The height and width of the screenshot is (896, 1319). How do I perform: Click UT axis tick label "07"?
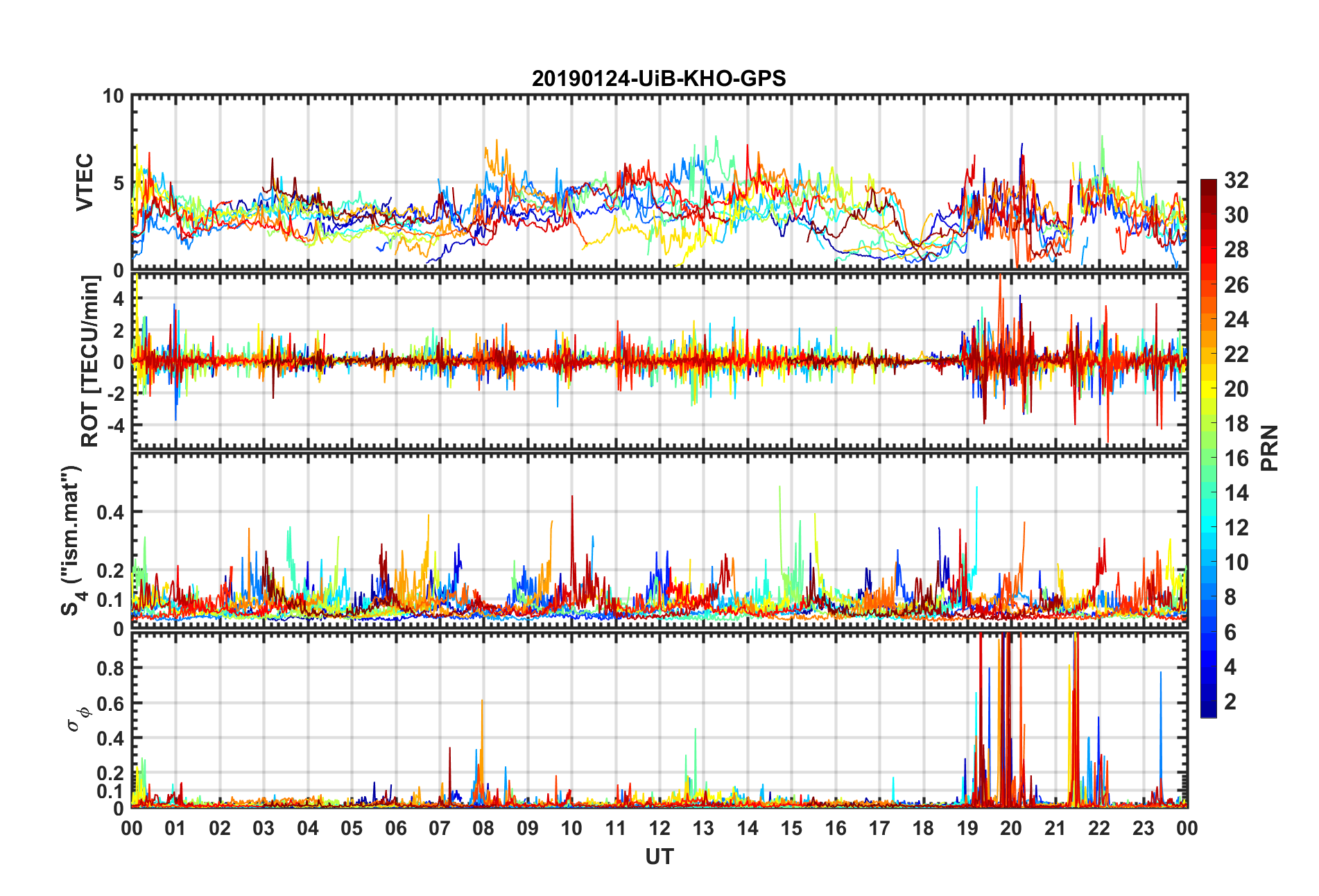(440, 828)
